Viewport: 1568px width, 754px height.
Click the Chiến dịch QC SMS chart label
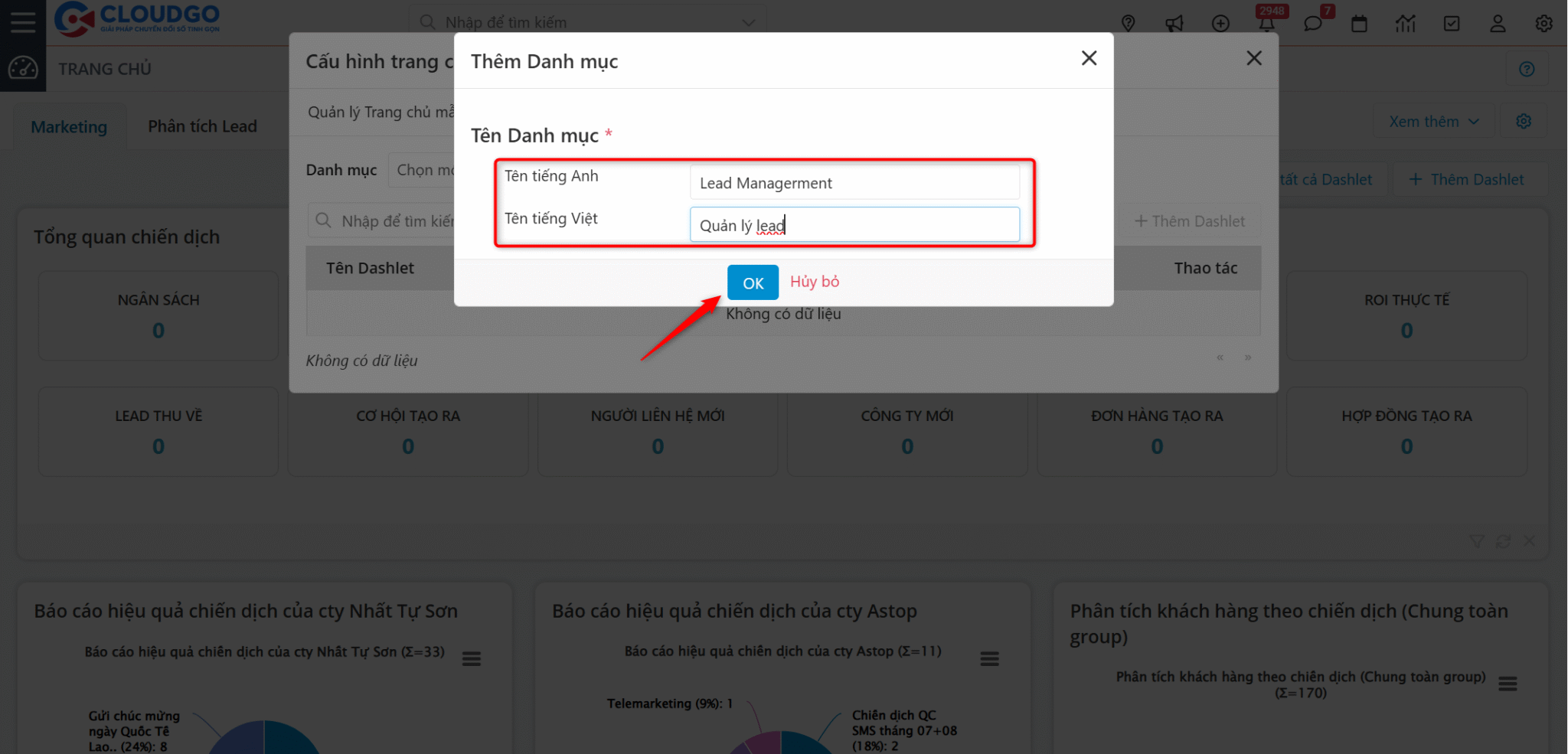(x=904, y=730)
